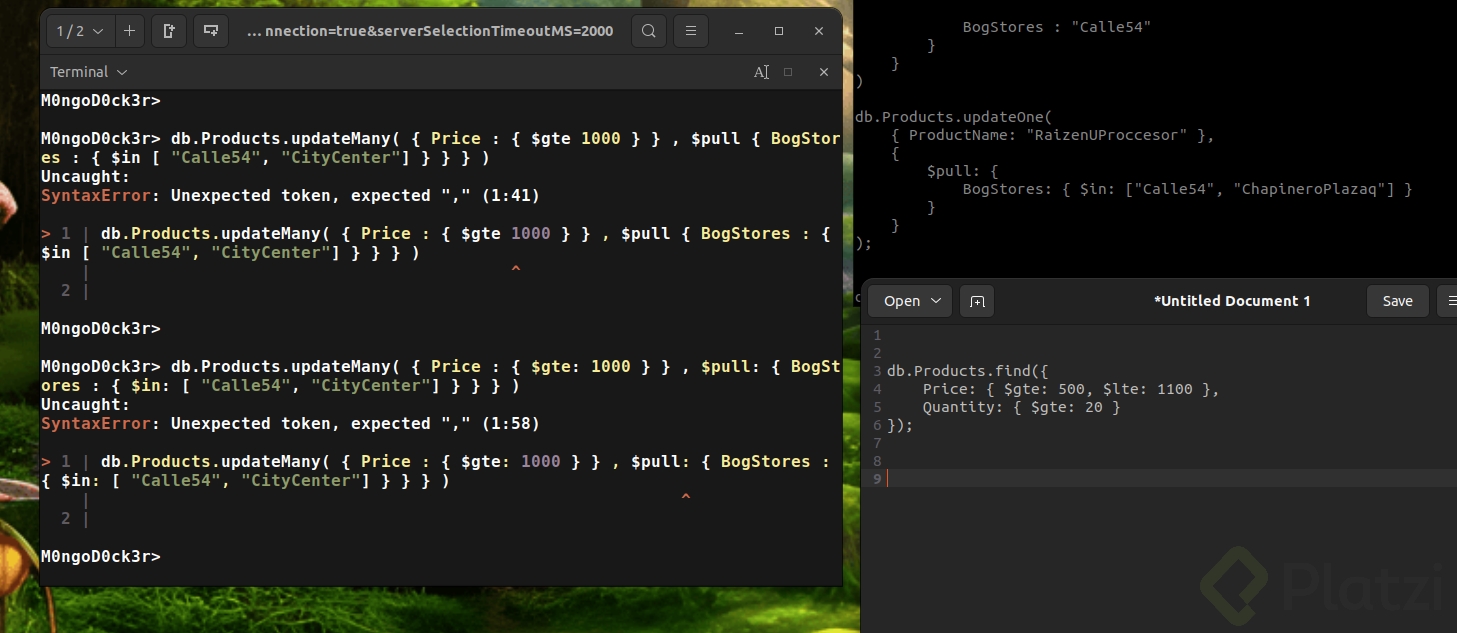Viewport: 1457px width, 633px height.
Task: Click line number 7 in editor gutter
Action: [x=876, y=443]
